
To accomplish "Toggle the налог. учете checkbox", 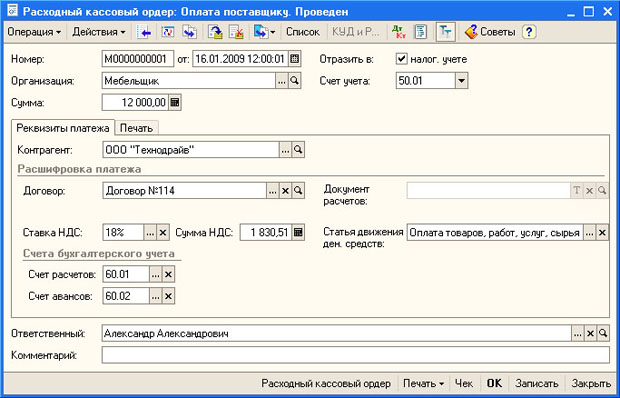I will (401, 59).
